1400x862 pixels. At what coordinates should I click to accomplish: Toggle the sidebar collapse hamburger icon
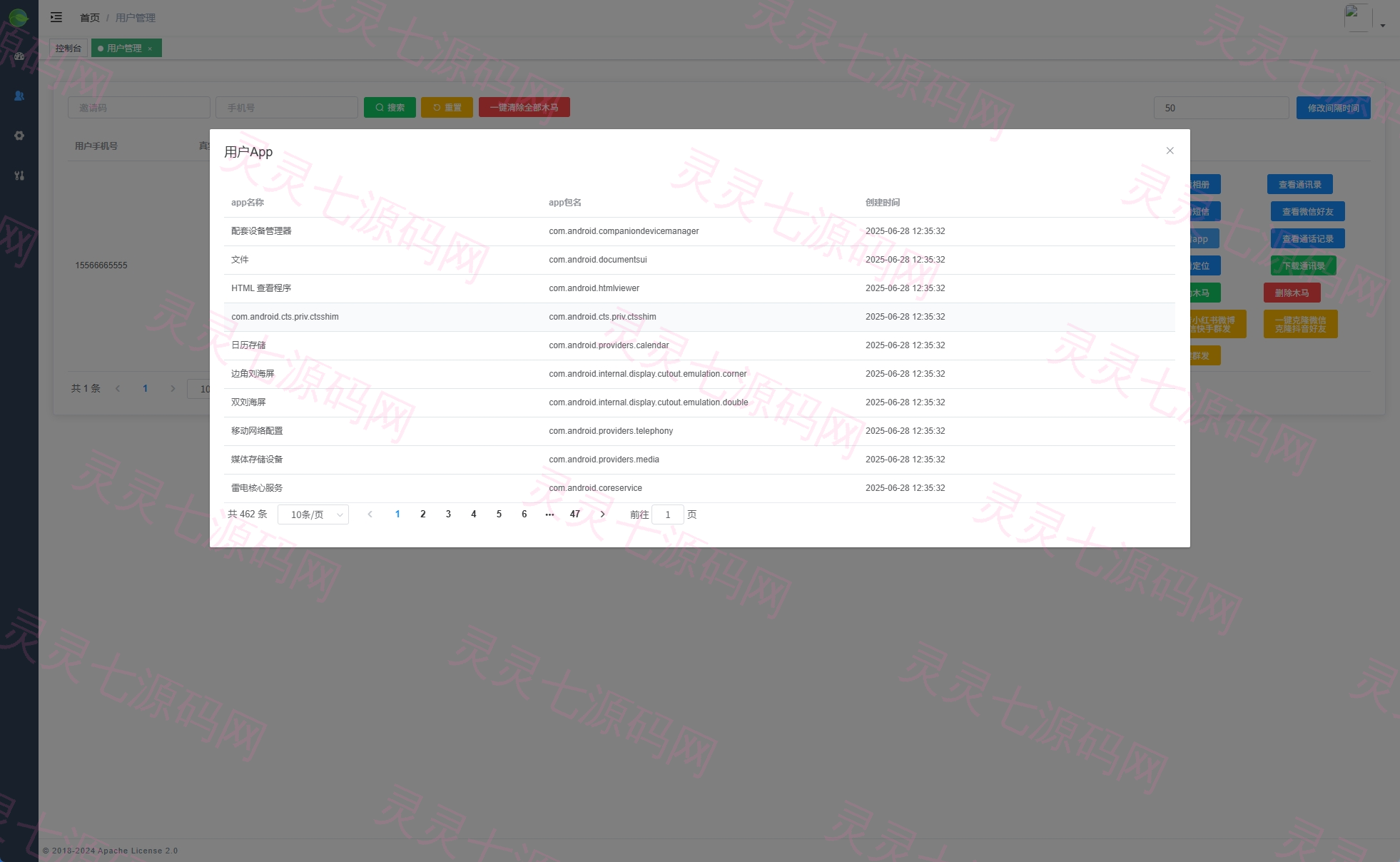tap(56, 17)
